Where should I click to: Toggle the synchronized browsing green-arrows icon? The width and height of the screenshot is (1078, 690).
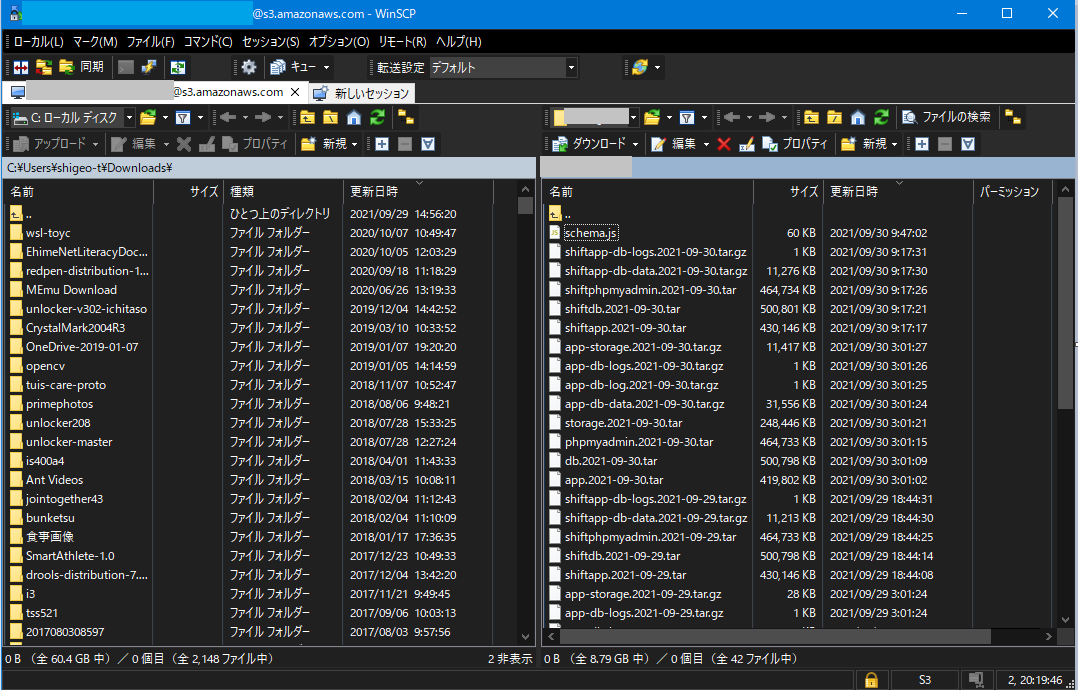[178, 67]
